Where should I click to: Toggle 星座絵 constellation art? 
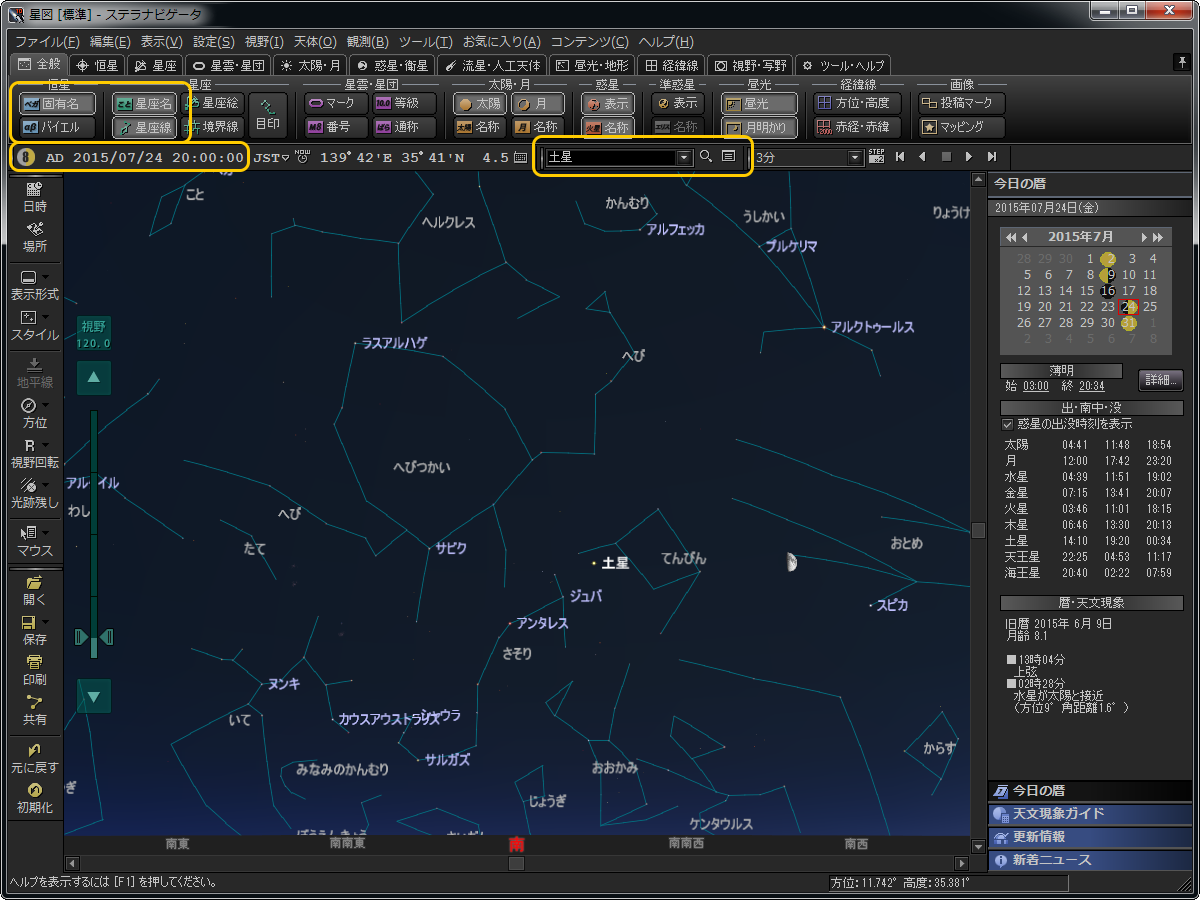213,103
